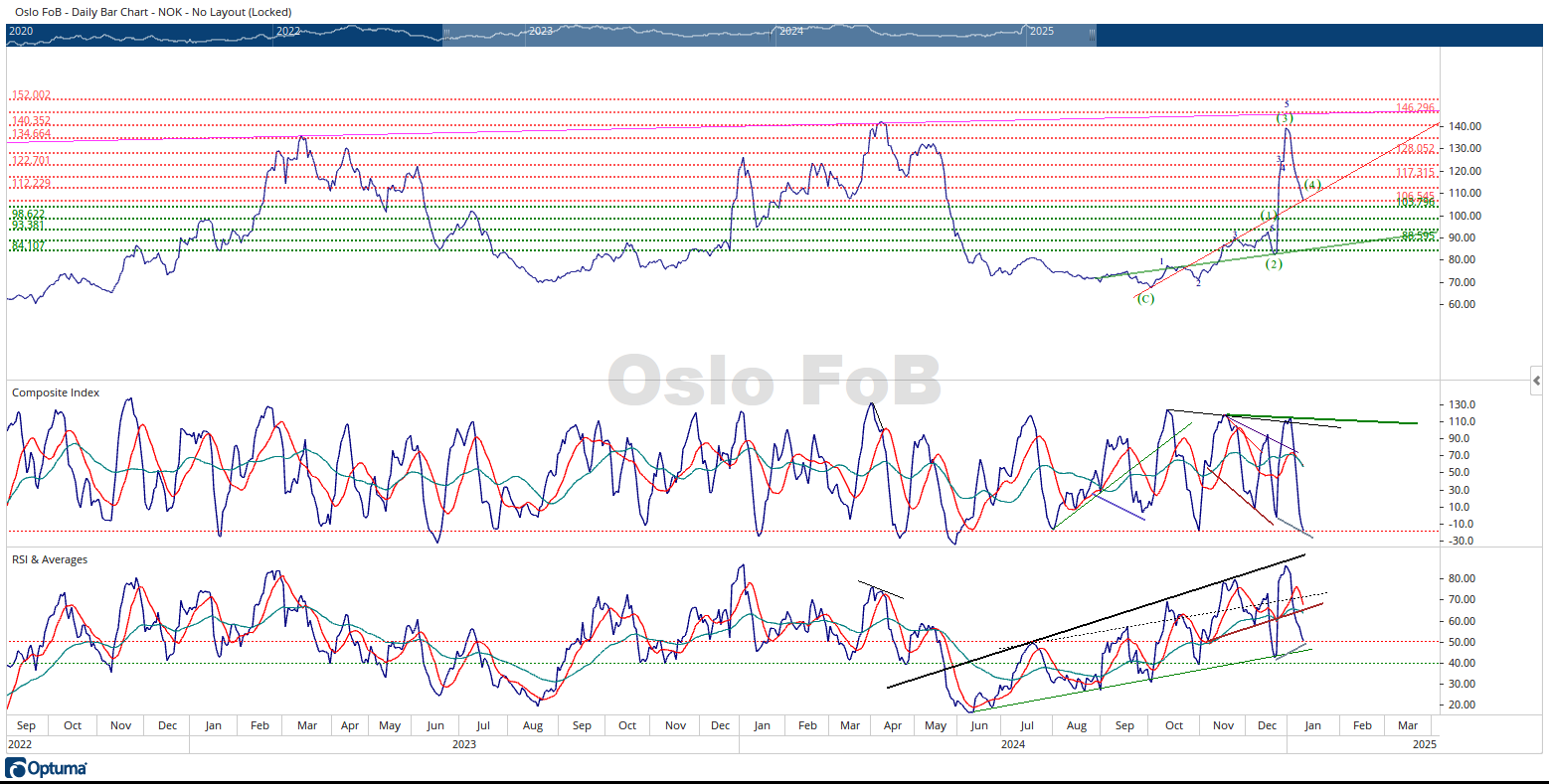Click the Optuma logo

[x=46, y=768]
